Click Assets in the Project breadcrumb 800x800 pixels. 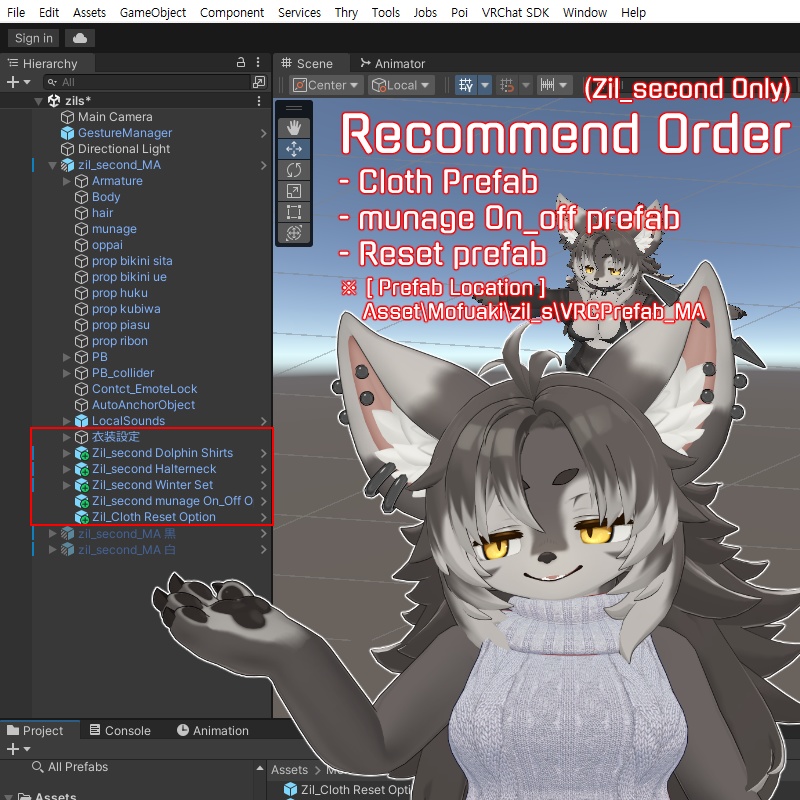[289, 770]
